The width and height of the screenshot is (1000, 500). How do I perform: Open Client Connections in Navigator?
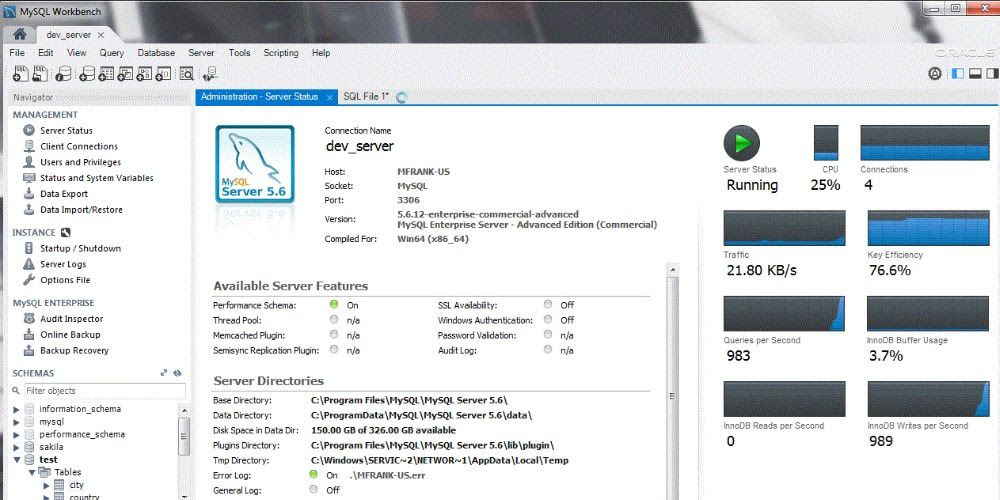click(x=78, y=147)
